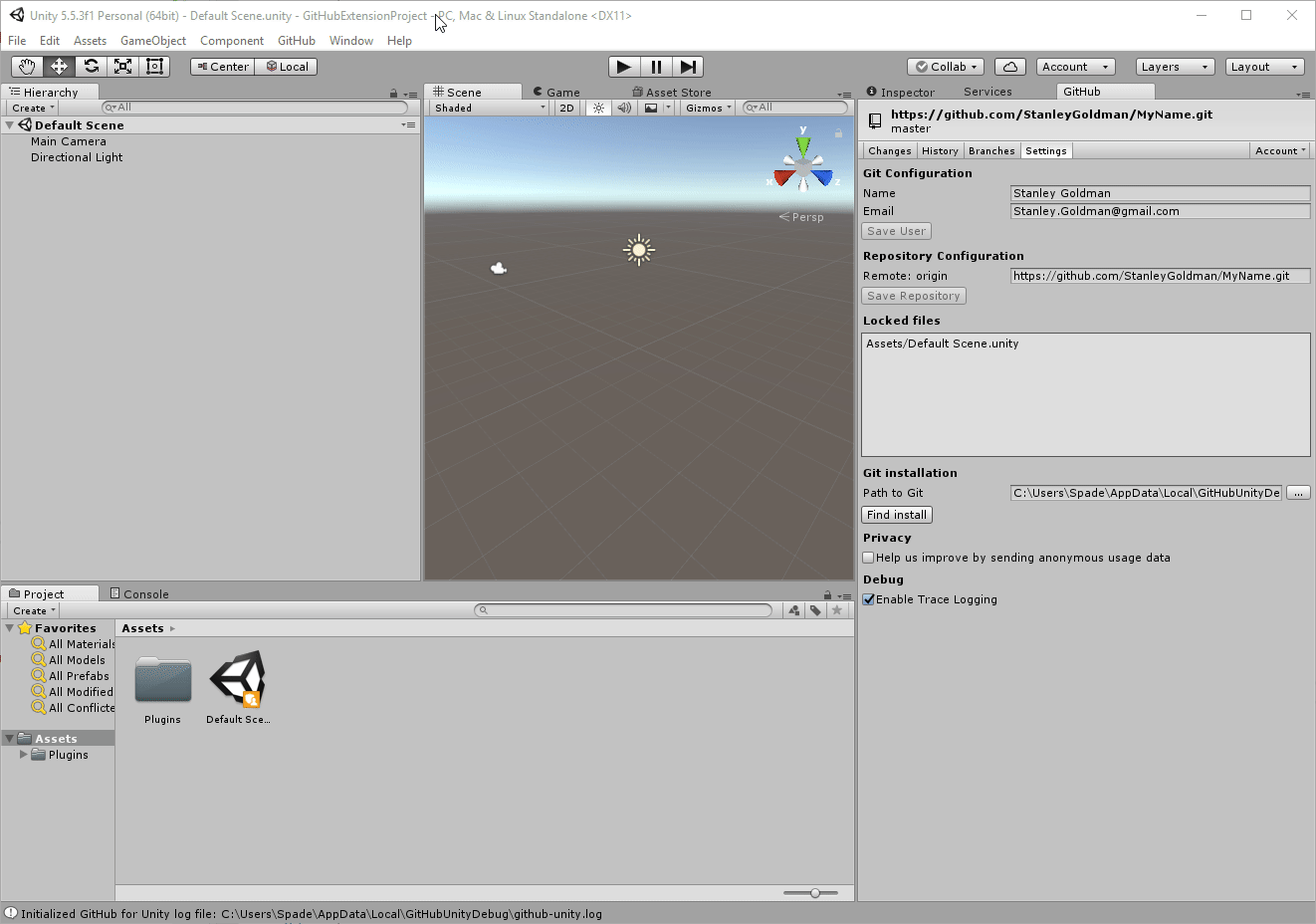Switch to the Asset Store tab
The height and width of the screenshot is (924, 1316).
coord(672,92)
